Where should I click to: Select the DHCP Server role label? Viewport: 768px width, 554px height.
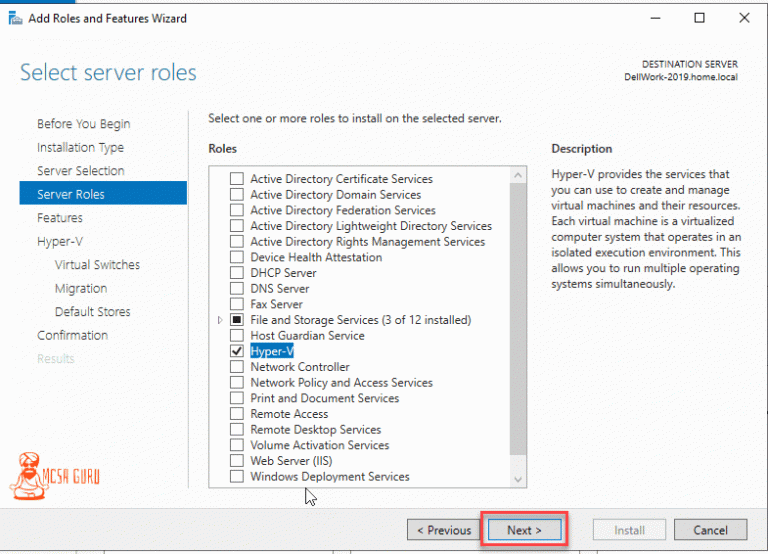pos(283,273)
